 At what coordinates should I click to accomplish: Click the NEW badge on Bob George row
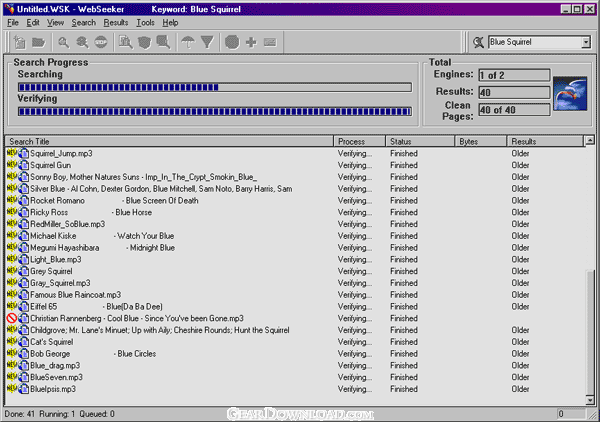(x=12, y=353)
